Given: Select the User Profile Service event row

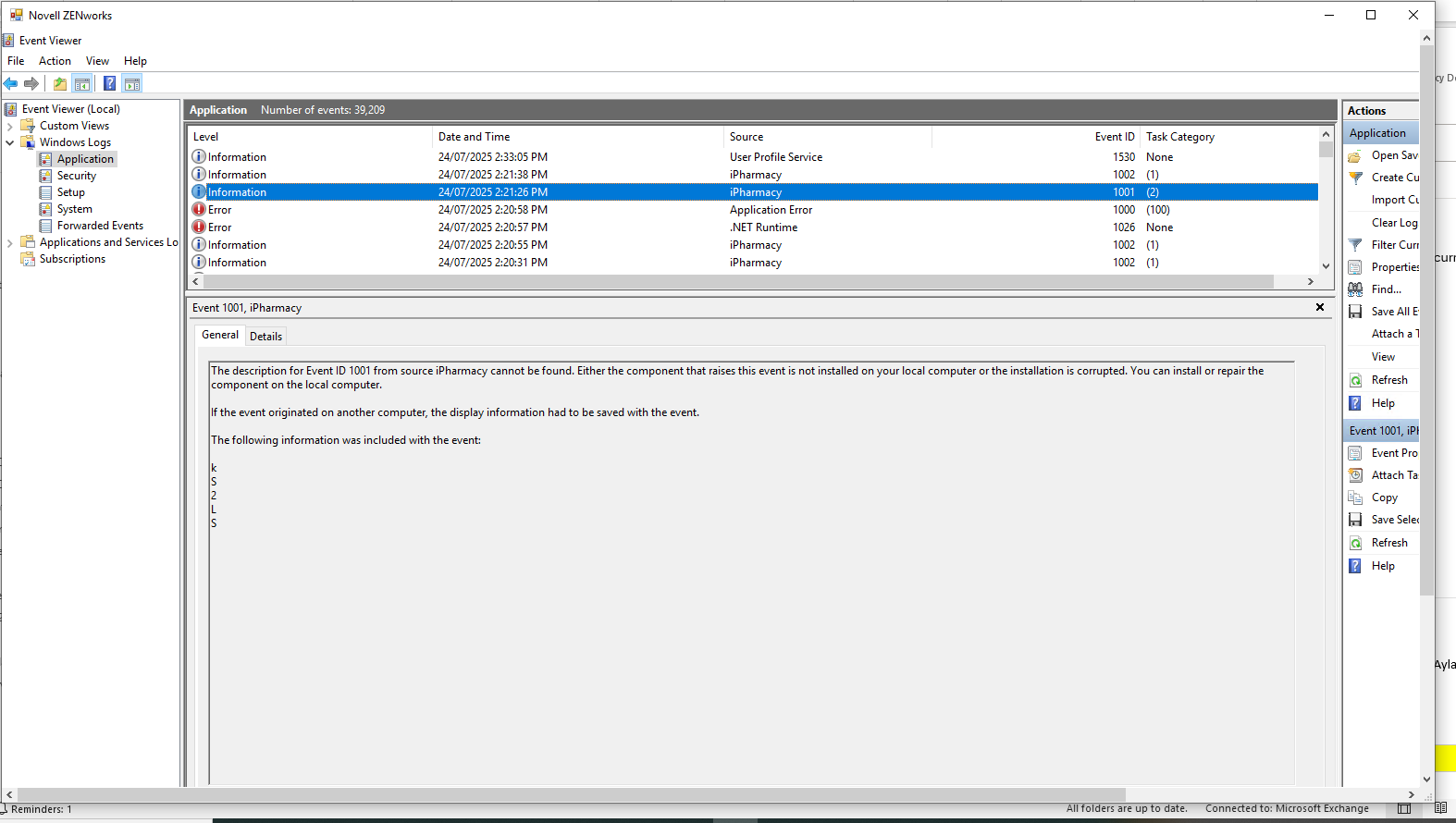Looking at the screenshot, I should (754, 157).
